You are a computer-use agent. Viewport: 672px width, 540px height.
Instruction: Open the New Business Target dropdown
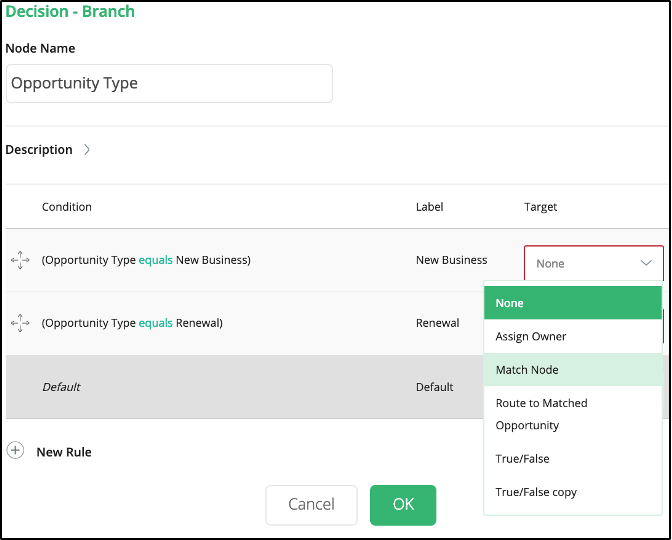coord(594,263)
